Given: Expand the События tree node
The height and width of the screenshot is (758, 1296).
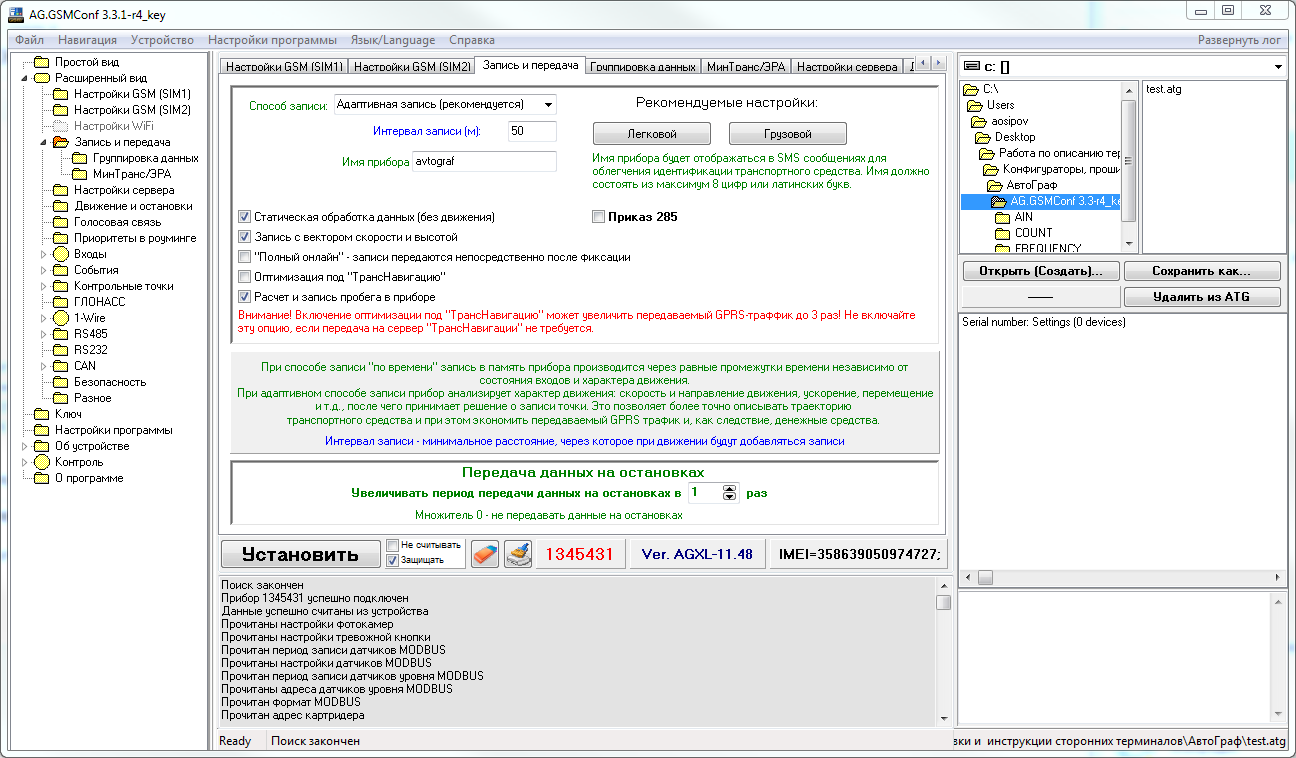Looking at the screenshot, I should 43,270.
